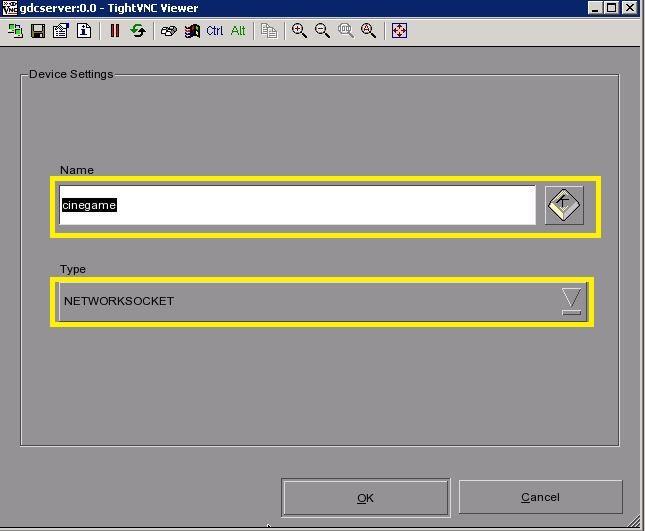This screenshot has height=531, width=645.
Task: Send Ctrl+Esc with the Windows flag icon
Action: click(192, 31)
